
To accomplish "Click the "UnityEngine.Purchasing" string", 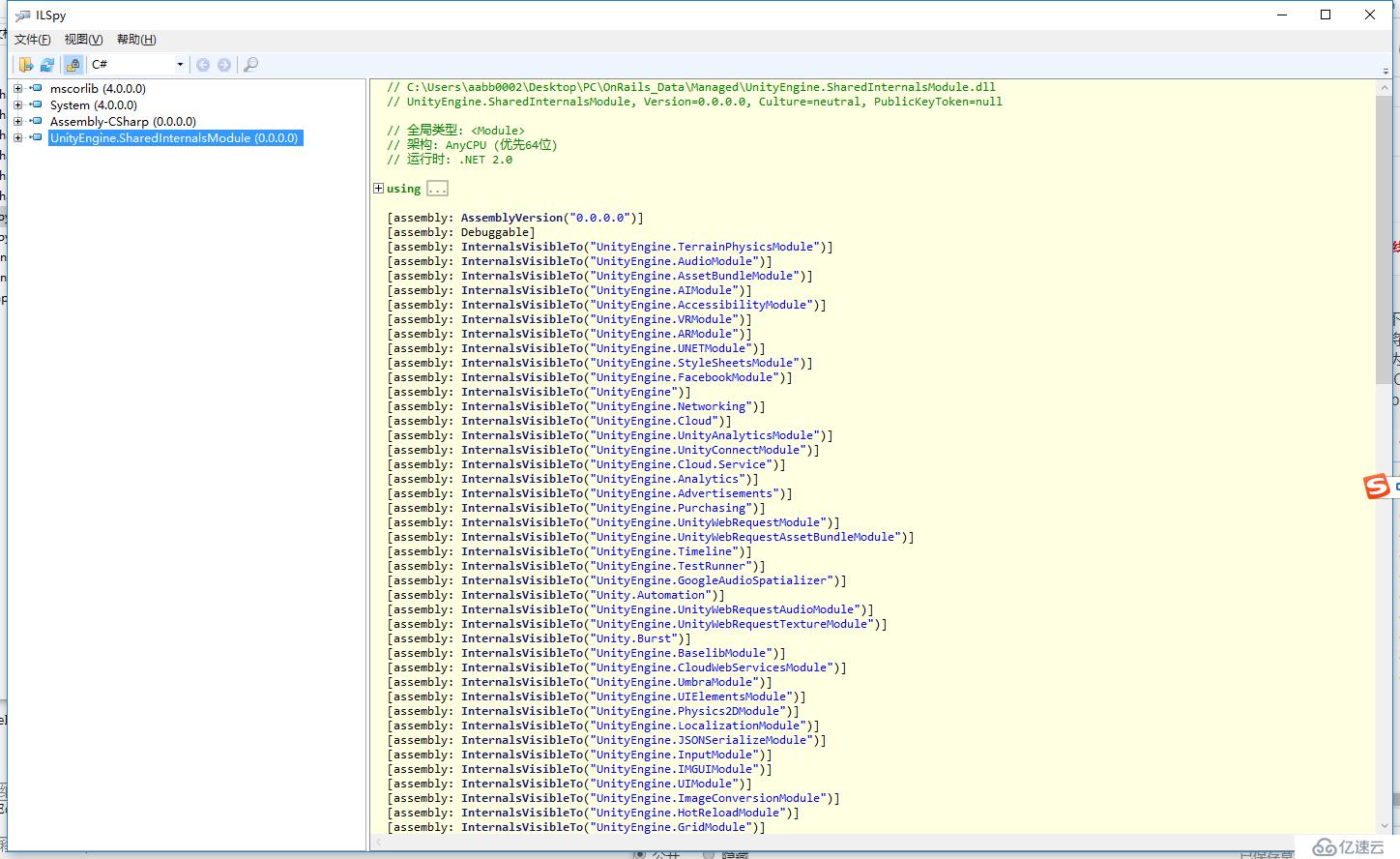I will tap(671, 508).
